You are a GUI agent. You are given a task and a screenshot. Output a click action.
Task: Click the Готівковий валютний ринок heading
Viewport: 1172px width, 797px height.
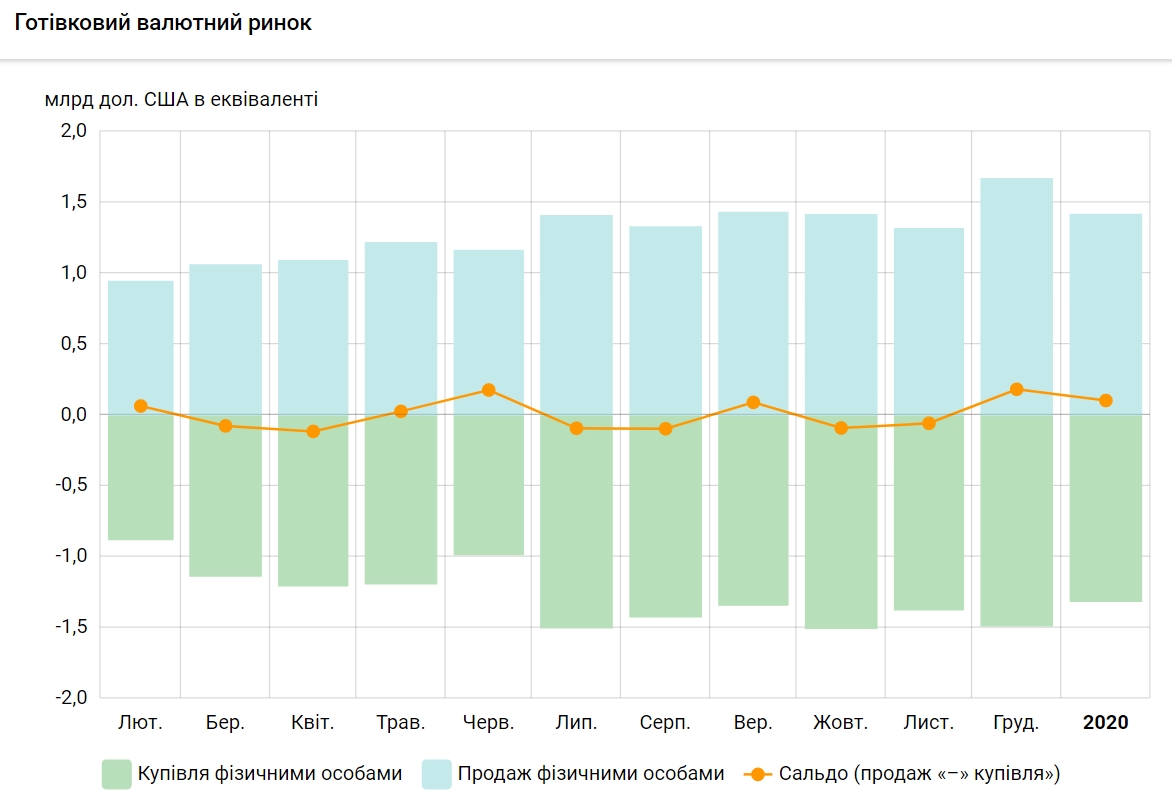pyautogui.click(x=164, y=24)
